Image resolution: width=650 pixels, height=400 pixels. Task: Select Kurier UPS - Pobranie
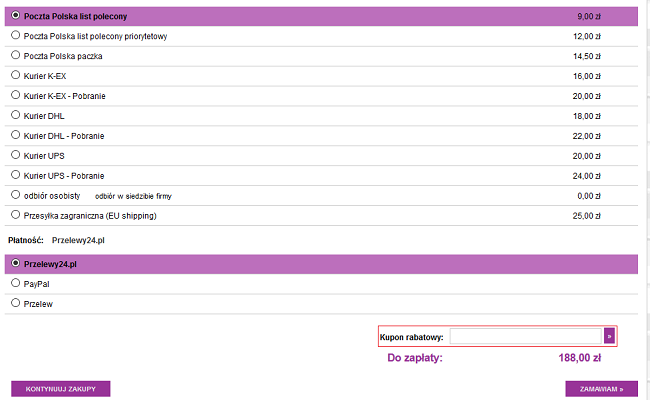pos(15,175)
